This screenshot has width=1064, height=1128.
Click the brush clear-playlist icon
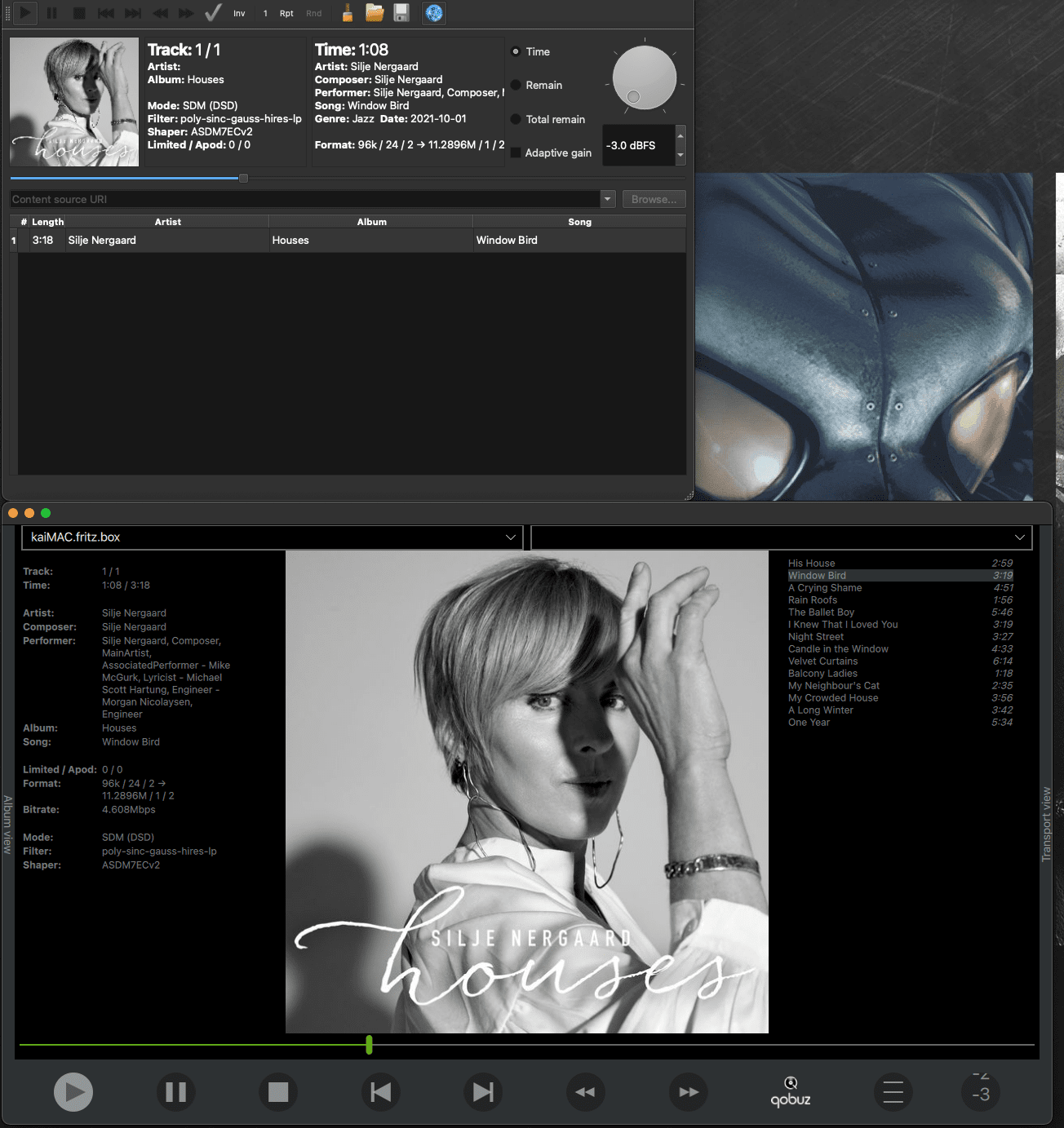(x=348, y=13)
